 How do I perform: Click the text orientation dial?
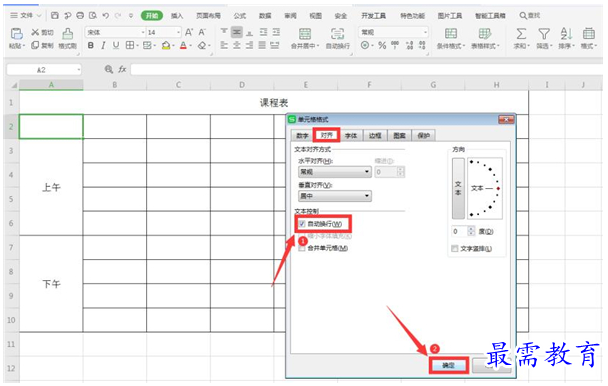pyautogui.click(x=485, y=188)
